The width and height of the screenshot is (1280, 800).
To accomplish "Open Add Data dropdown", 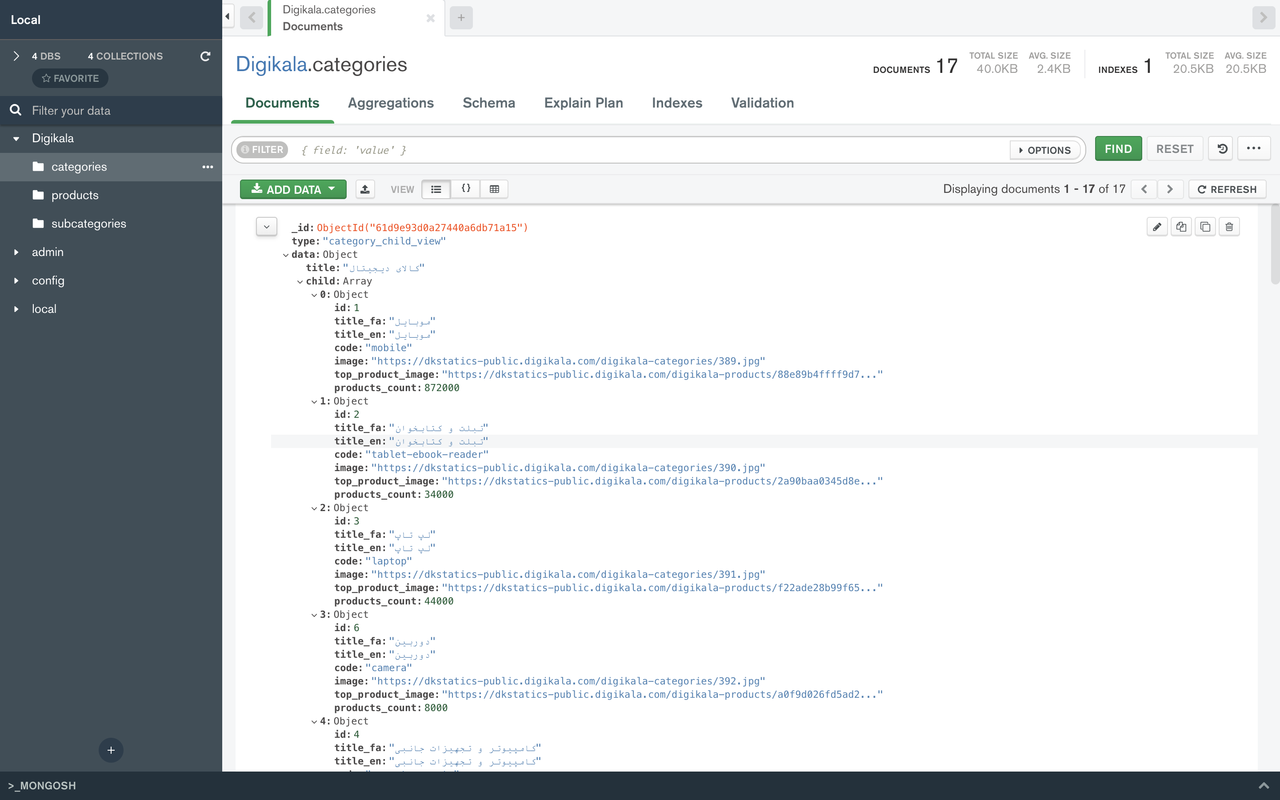I will pos(293,189).
